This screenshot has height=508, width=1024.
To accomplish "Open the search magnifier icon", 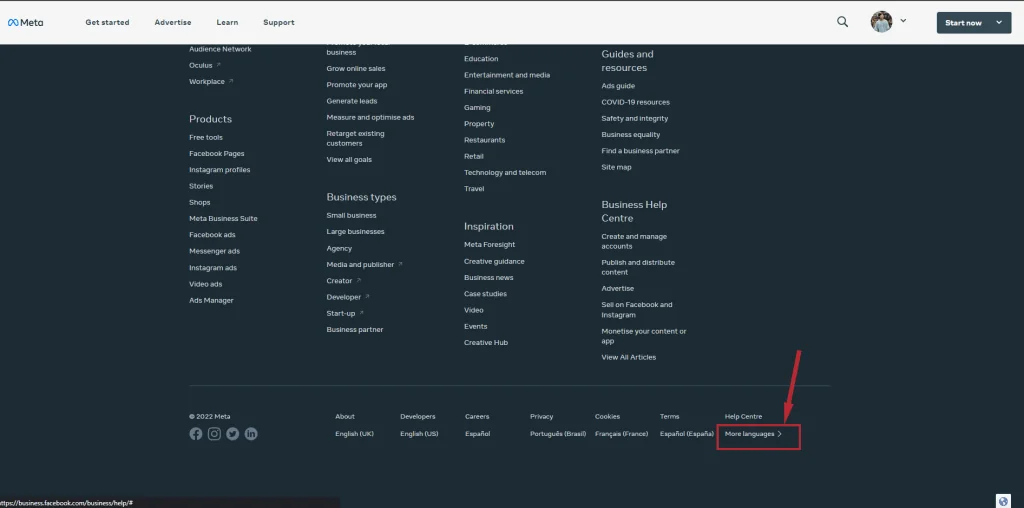I will (x=842, y=22).
